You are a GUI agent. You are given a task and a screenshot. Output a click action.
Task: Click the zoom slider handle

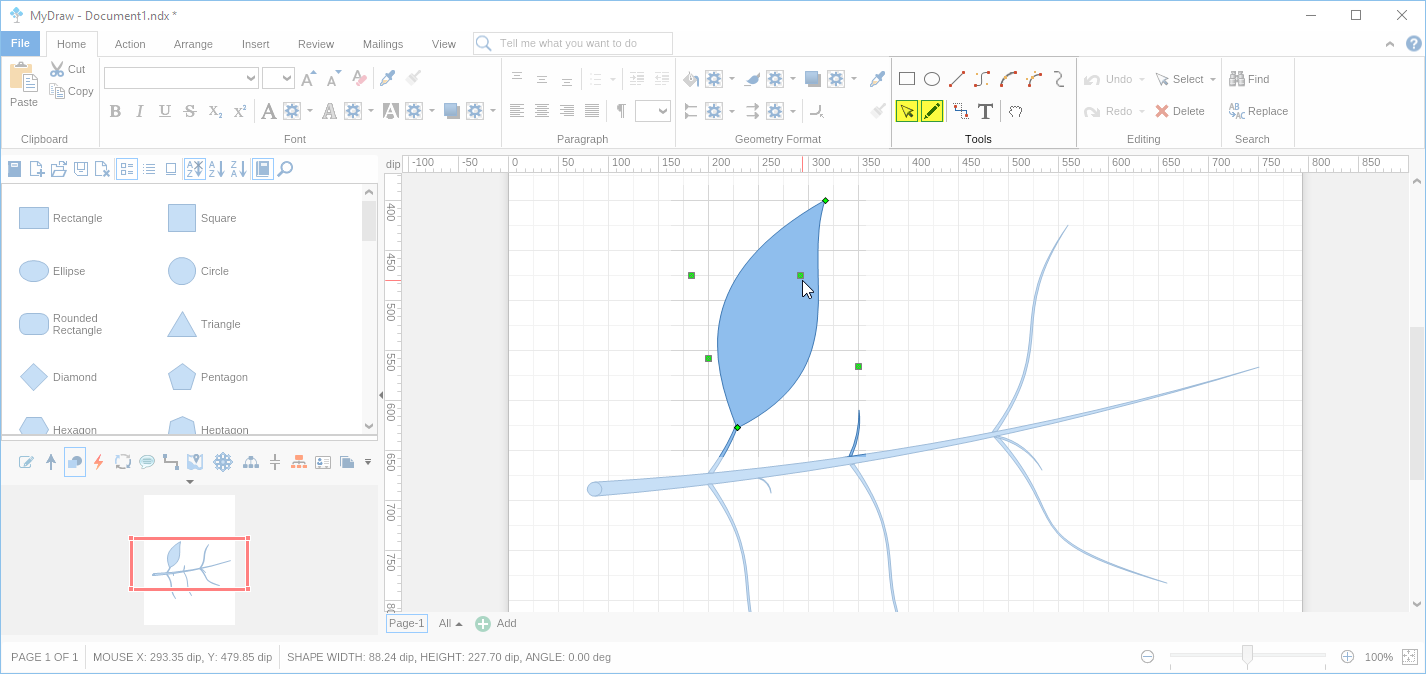click(1247, 655)
